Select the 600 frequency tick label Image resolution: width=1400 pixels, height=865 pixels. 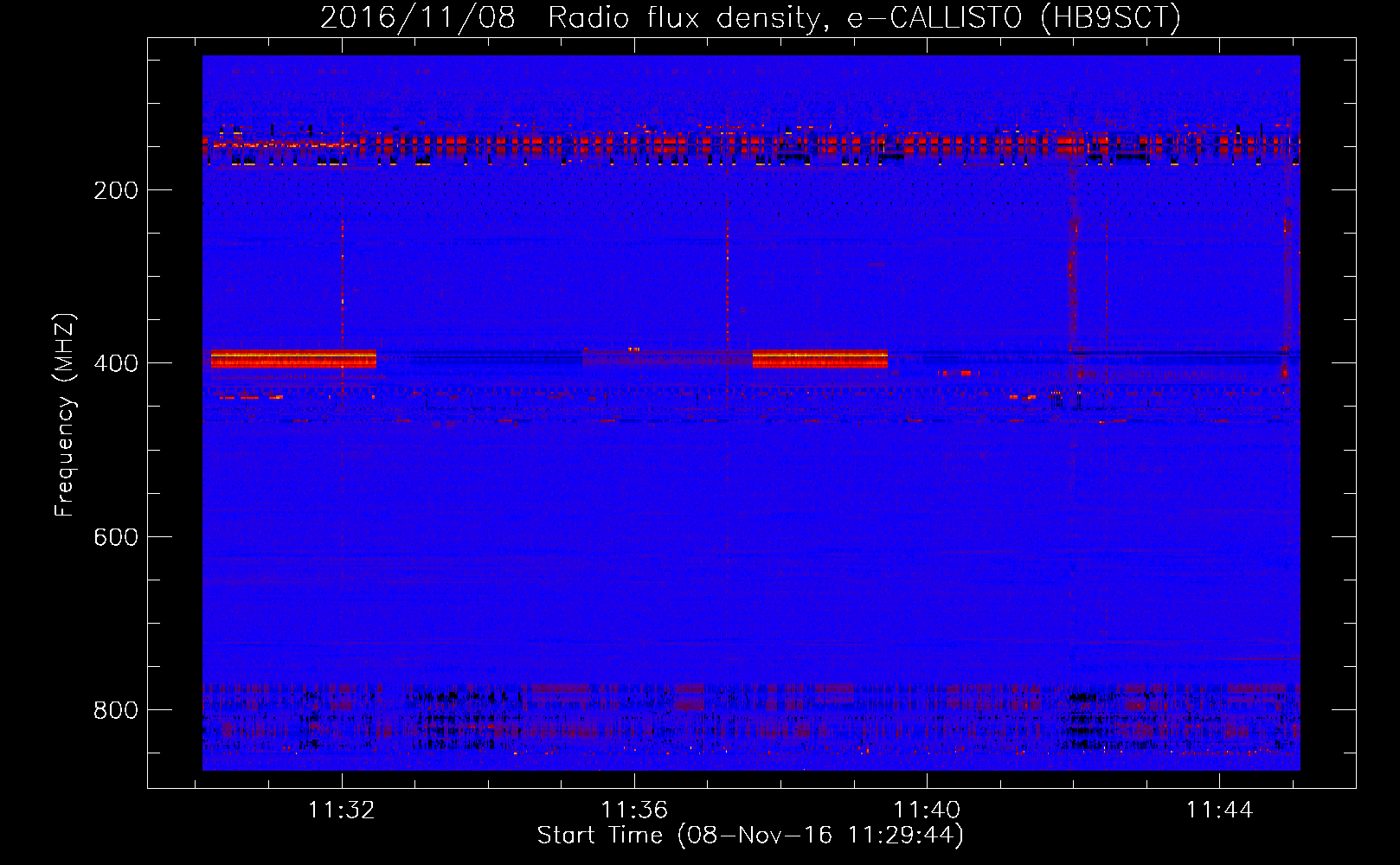point(116,537)
